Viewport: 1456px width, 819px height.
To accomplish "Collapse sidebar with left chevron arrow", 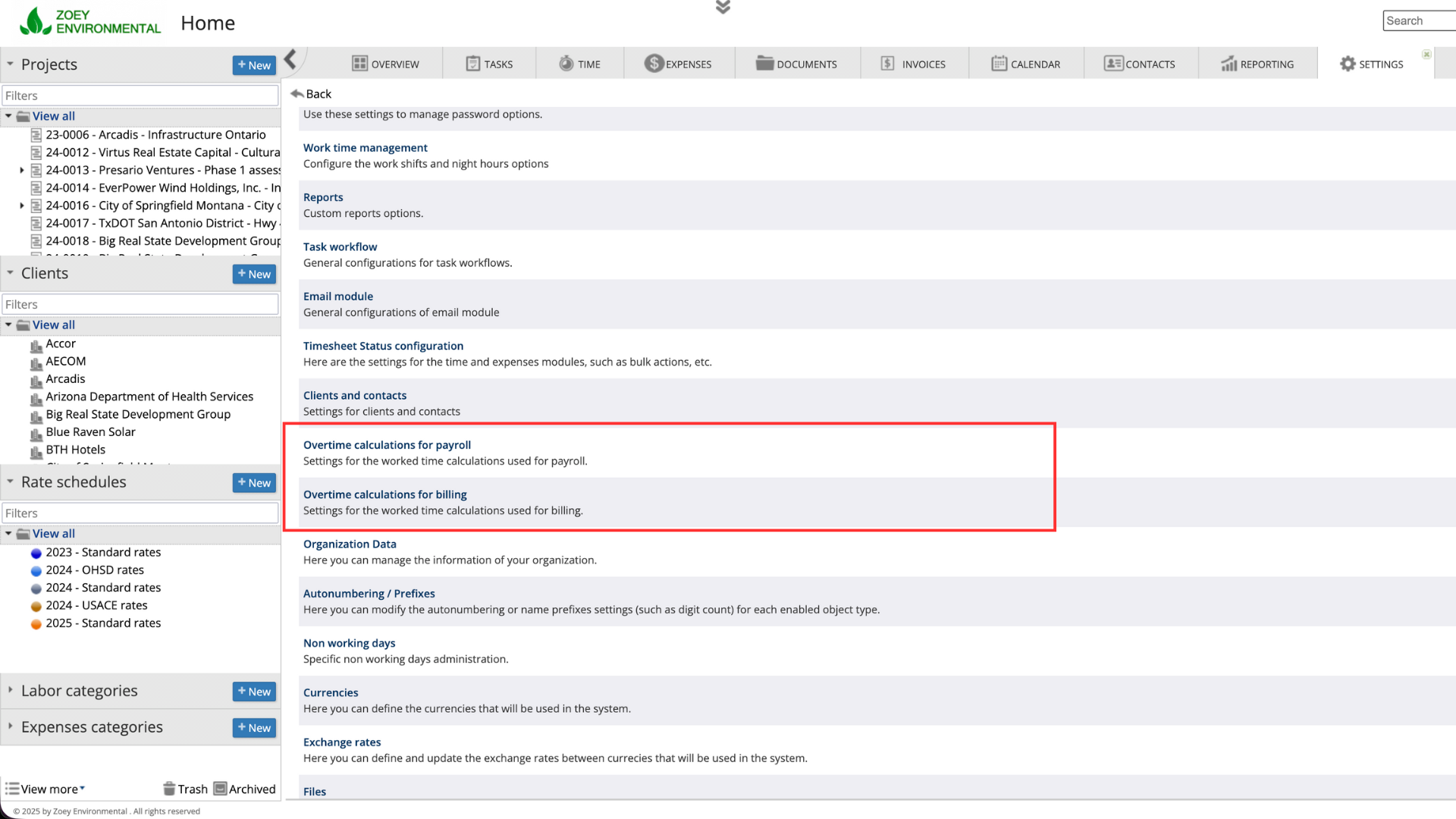I will (290, 59).
